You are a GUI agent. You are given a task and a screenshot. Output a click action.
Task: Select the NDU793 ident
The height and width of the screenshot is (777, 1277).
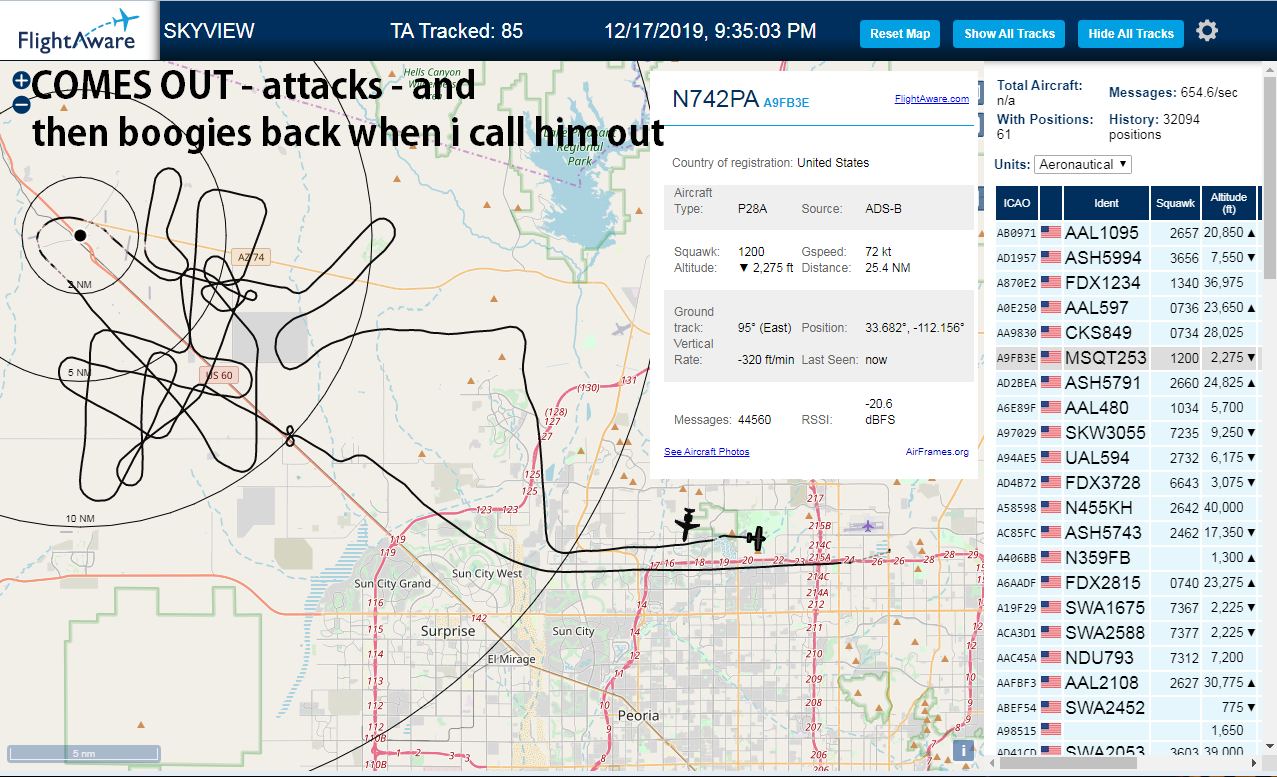click(x=1099, y=658)
